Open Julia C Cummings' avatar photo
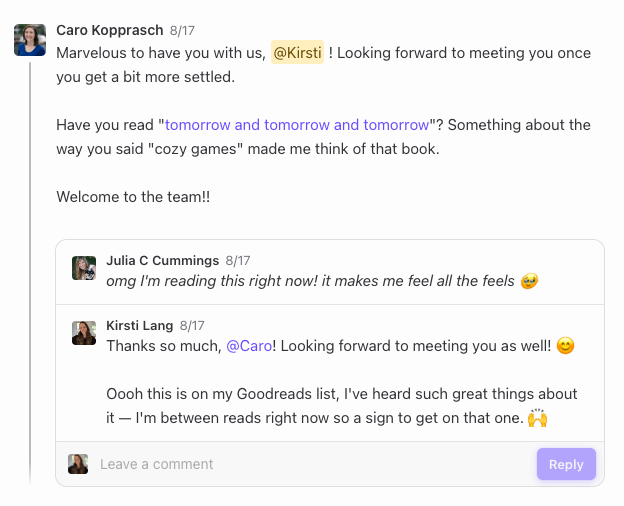624x506 pixels. click(84, 268)
